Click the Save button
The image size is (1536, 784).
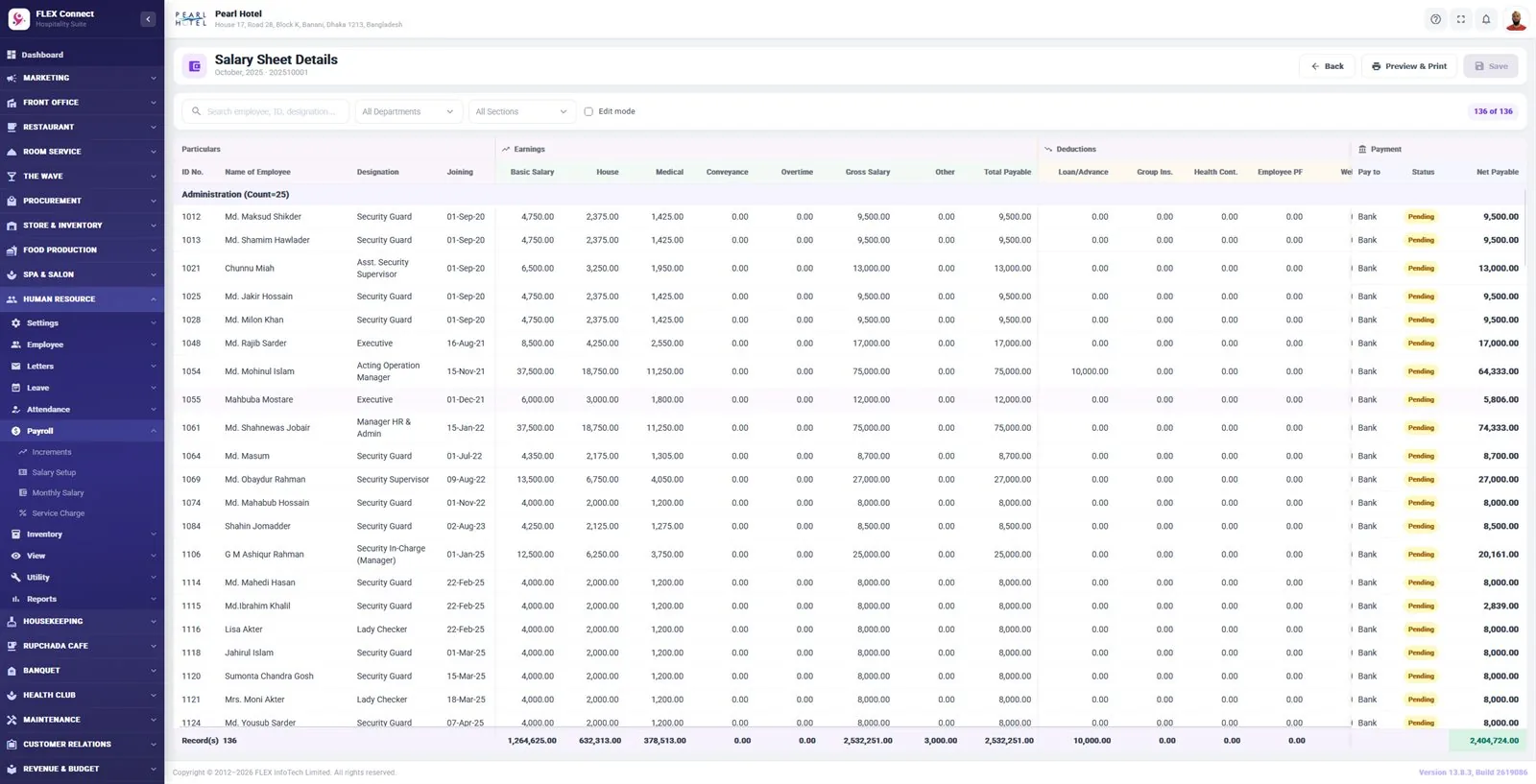click(1491, 66)
